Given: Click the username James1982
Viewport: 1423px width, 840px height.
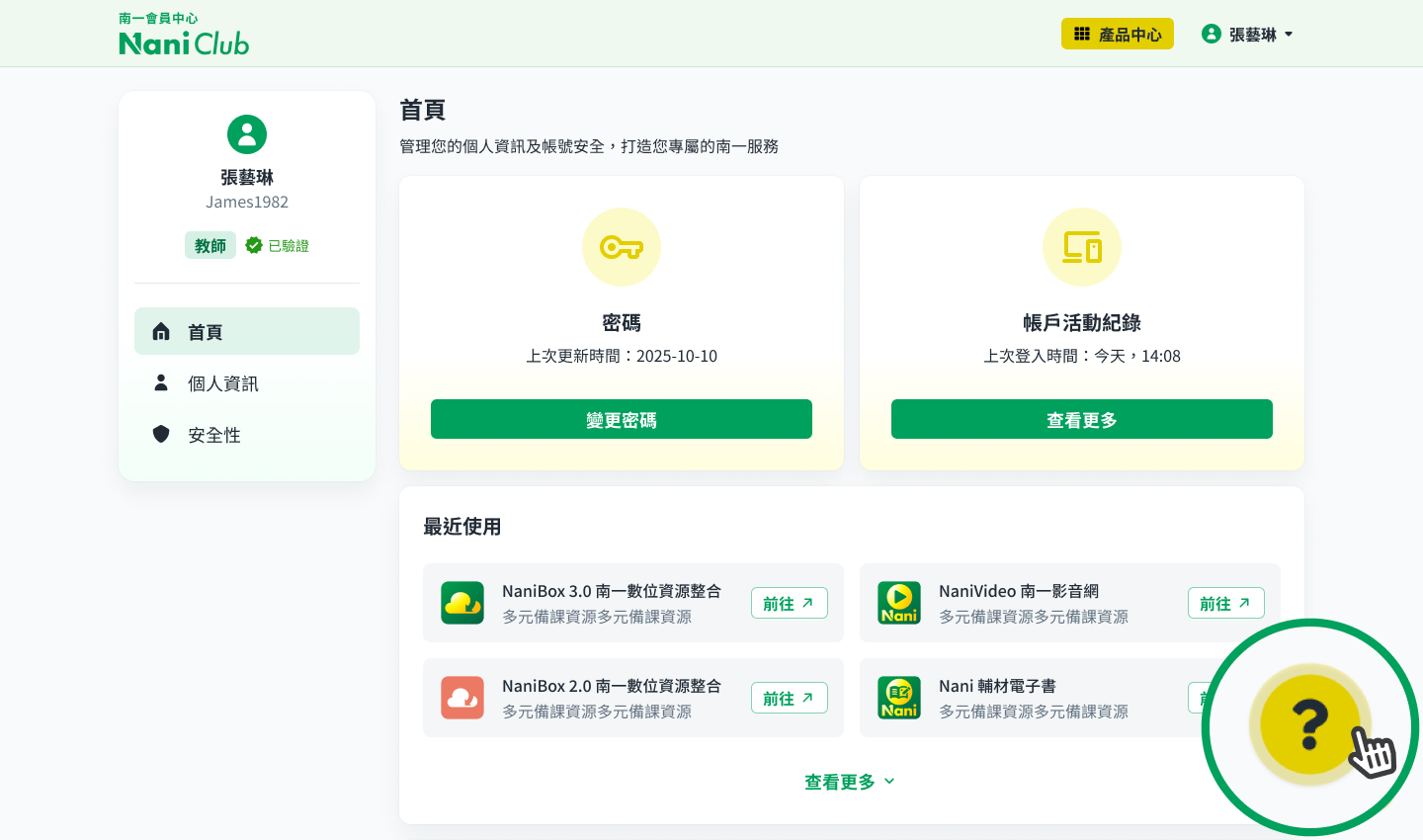Looking at the screenshot, I should (247, 202).
